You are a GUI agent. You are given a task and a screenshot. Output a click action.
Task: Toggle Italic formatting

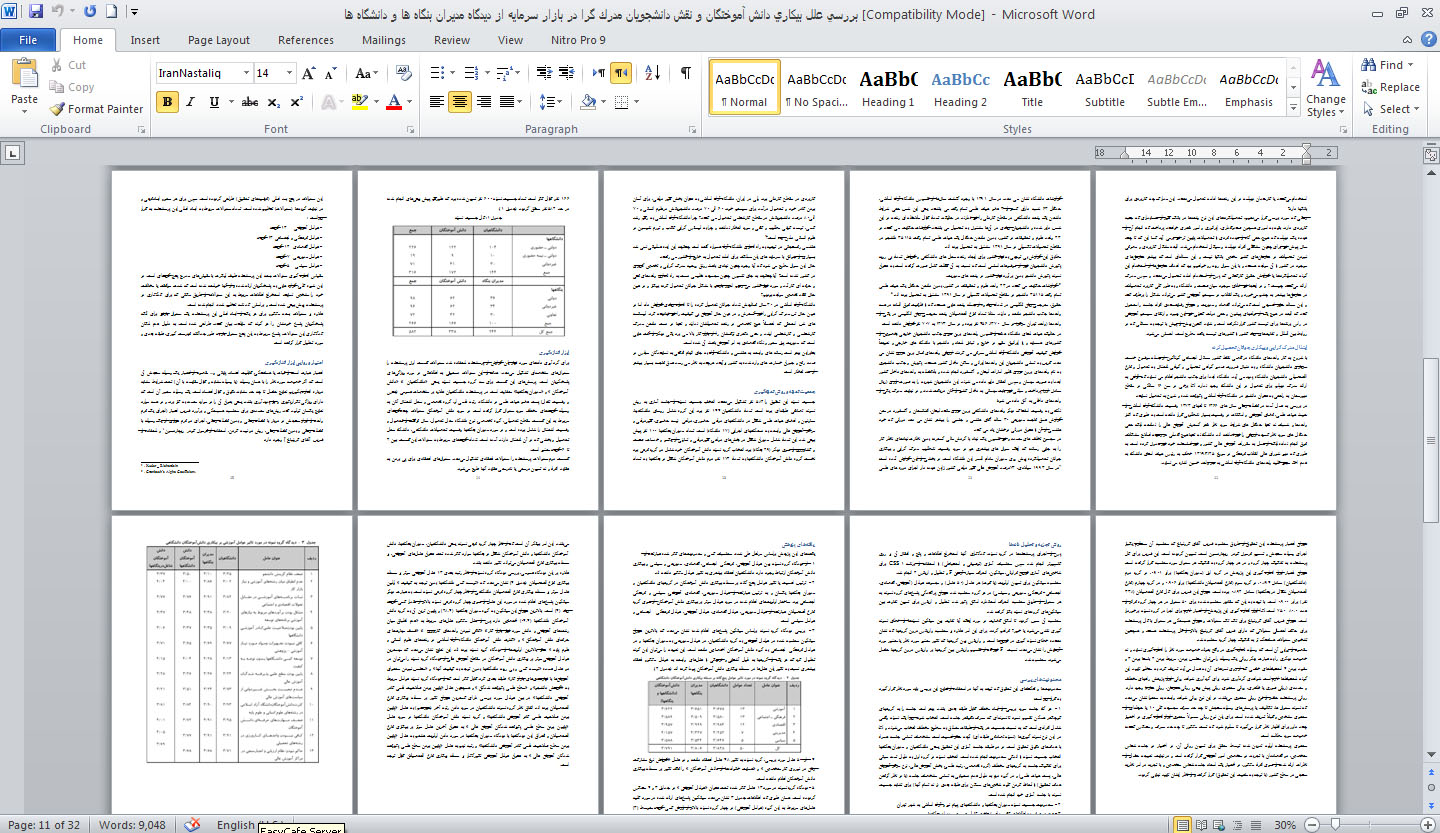(191, 102)
